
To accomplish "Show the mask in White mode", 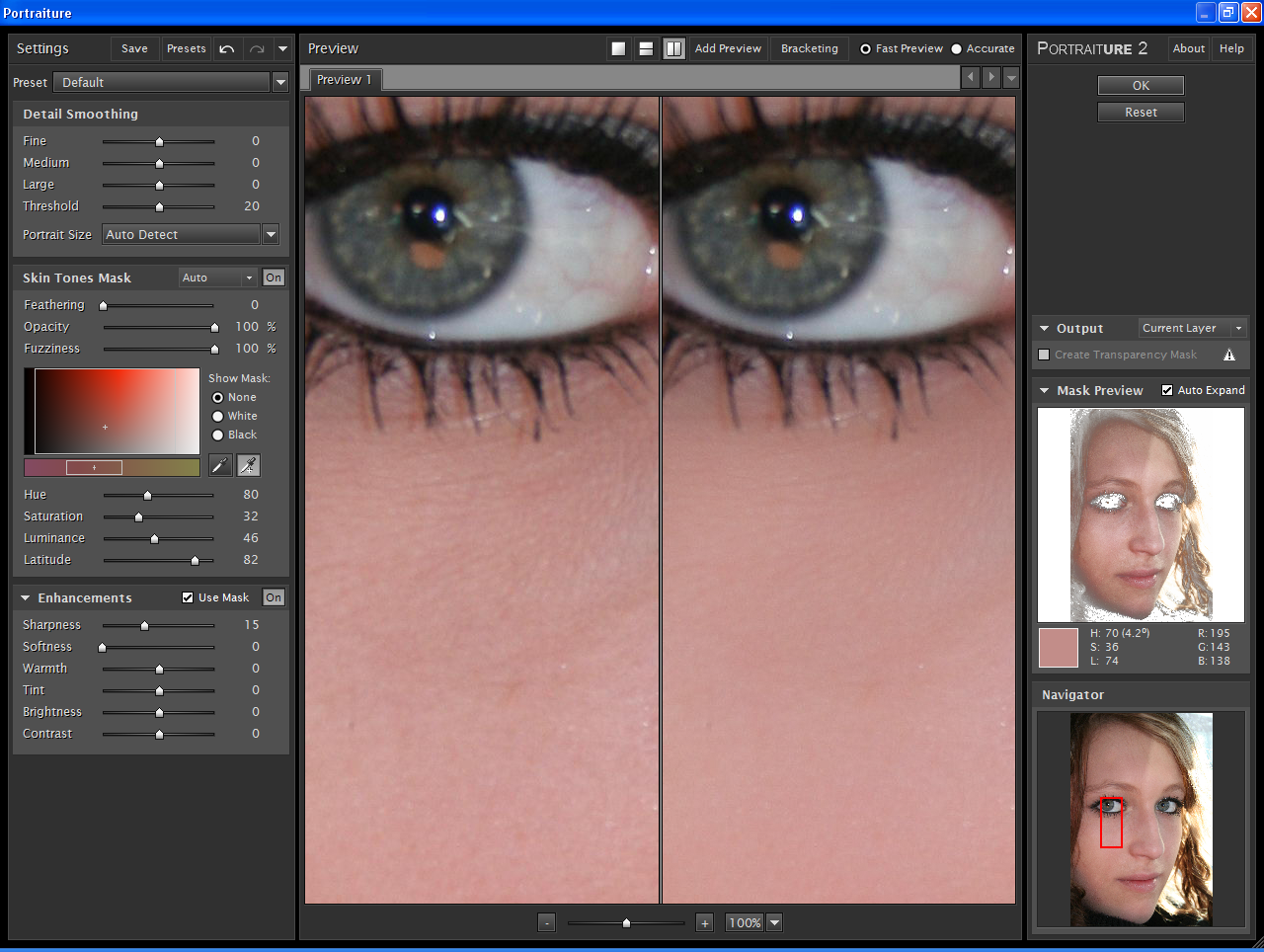I will tap(219, 416).
